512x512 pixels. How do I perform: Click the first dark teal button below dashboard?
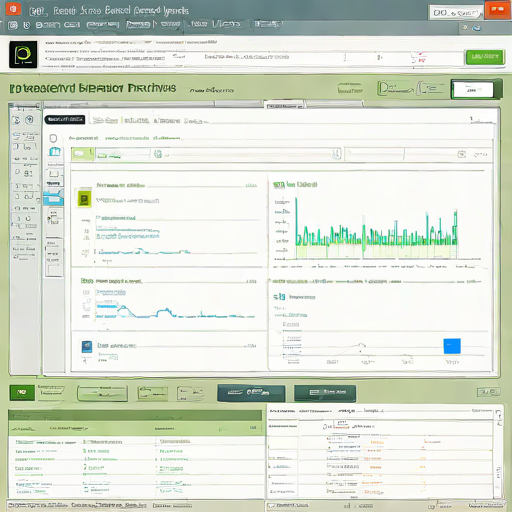click(251, 393)
